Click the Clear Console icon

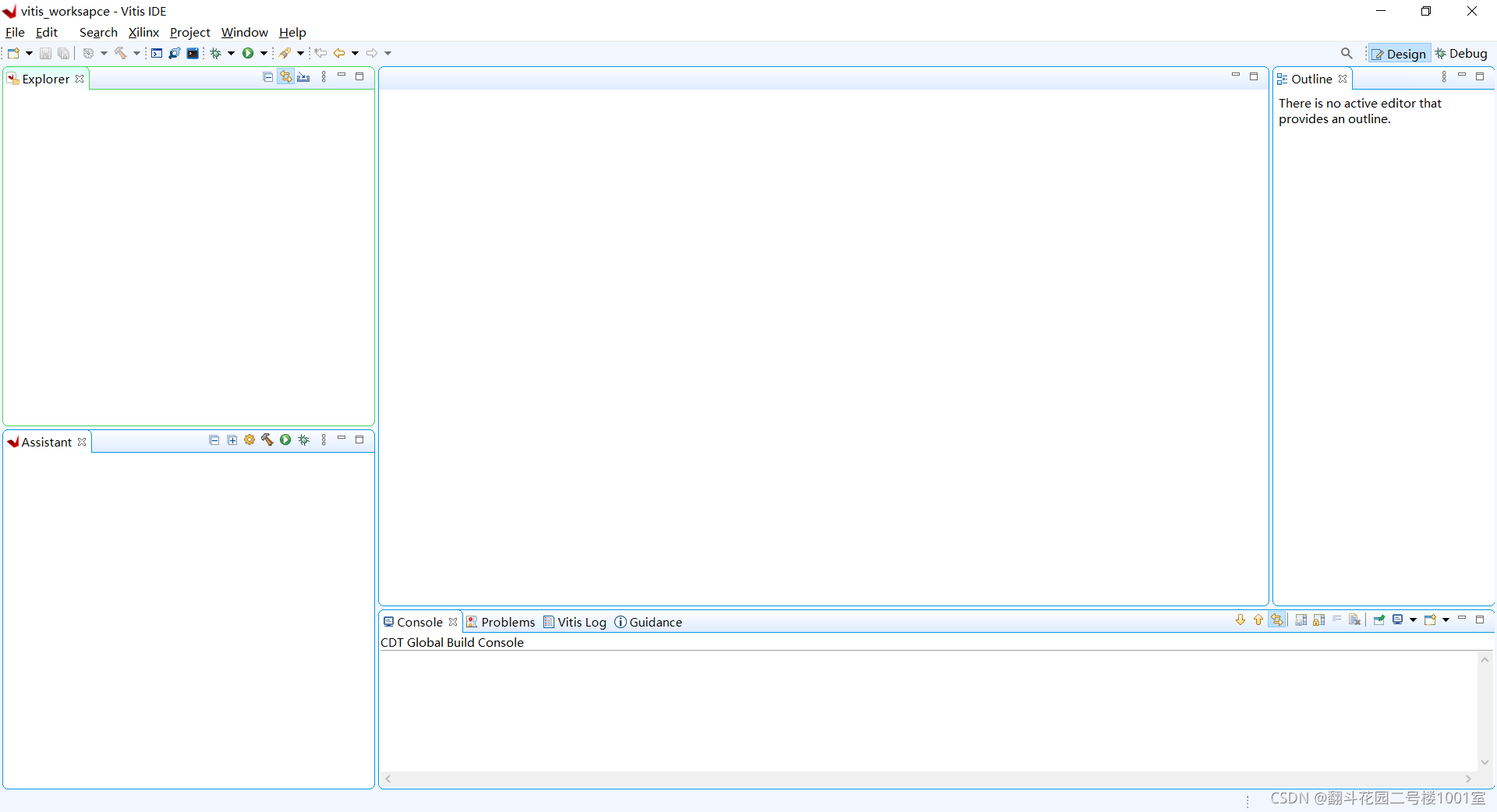pos(1355,620)
